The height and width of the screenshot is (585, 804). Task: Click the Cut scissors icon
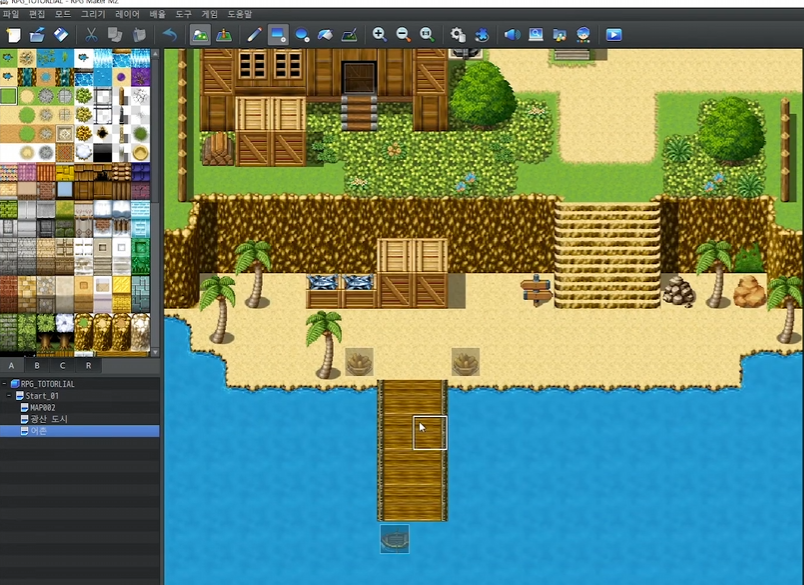(x=91, y=35)
